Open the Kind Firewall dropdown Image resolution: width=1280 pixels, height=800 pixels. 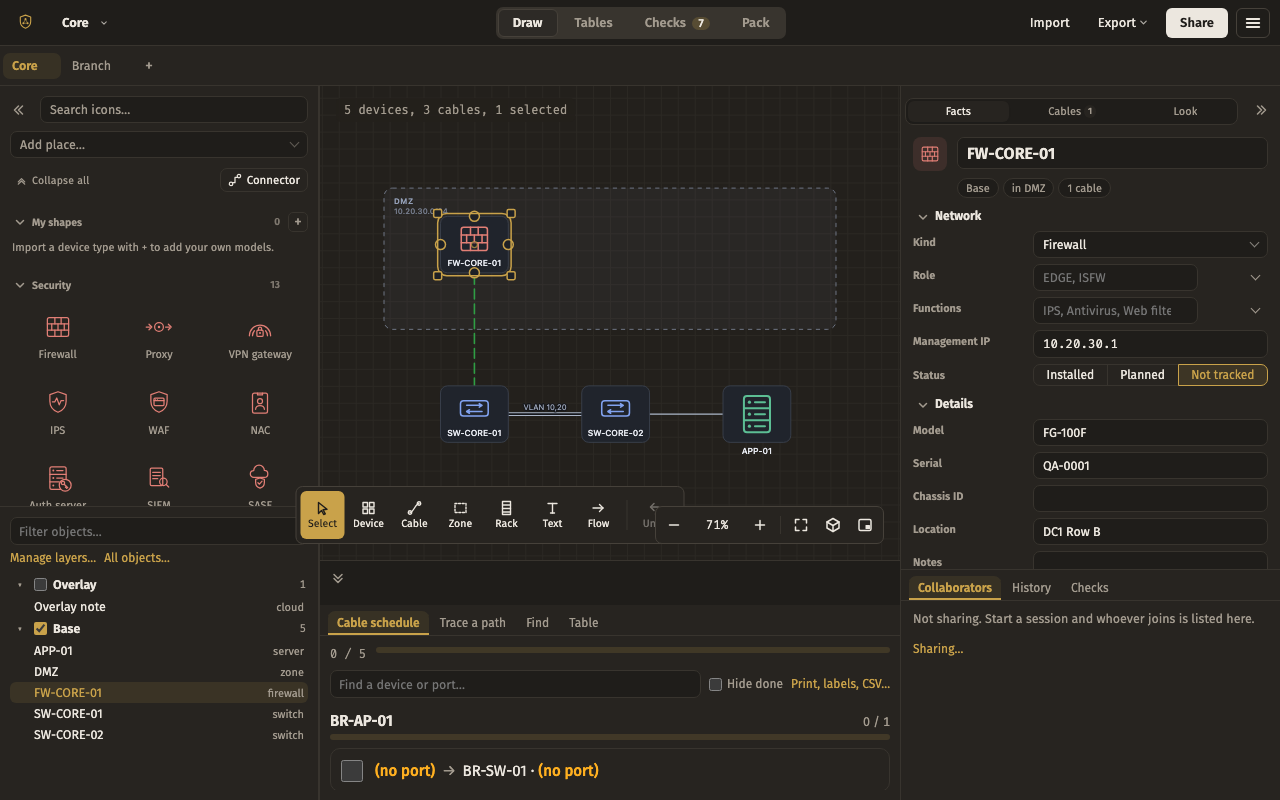pos(1150,244)
